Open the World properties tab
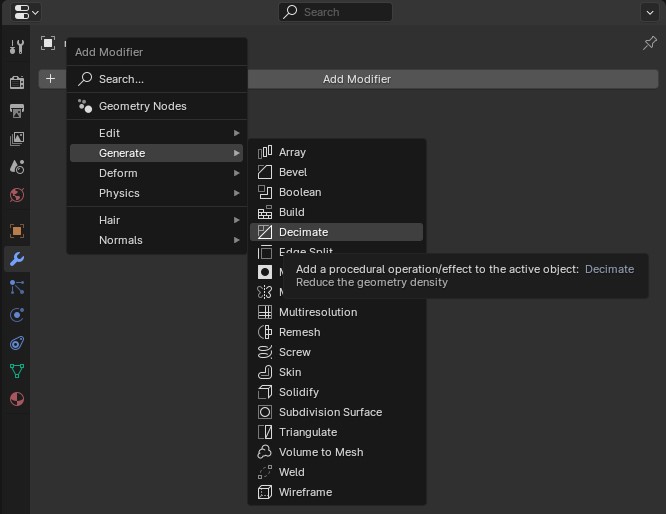This screenshot has width=666, height=514. [x=17, y=195]
